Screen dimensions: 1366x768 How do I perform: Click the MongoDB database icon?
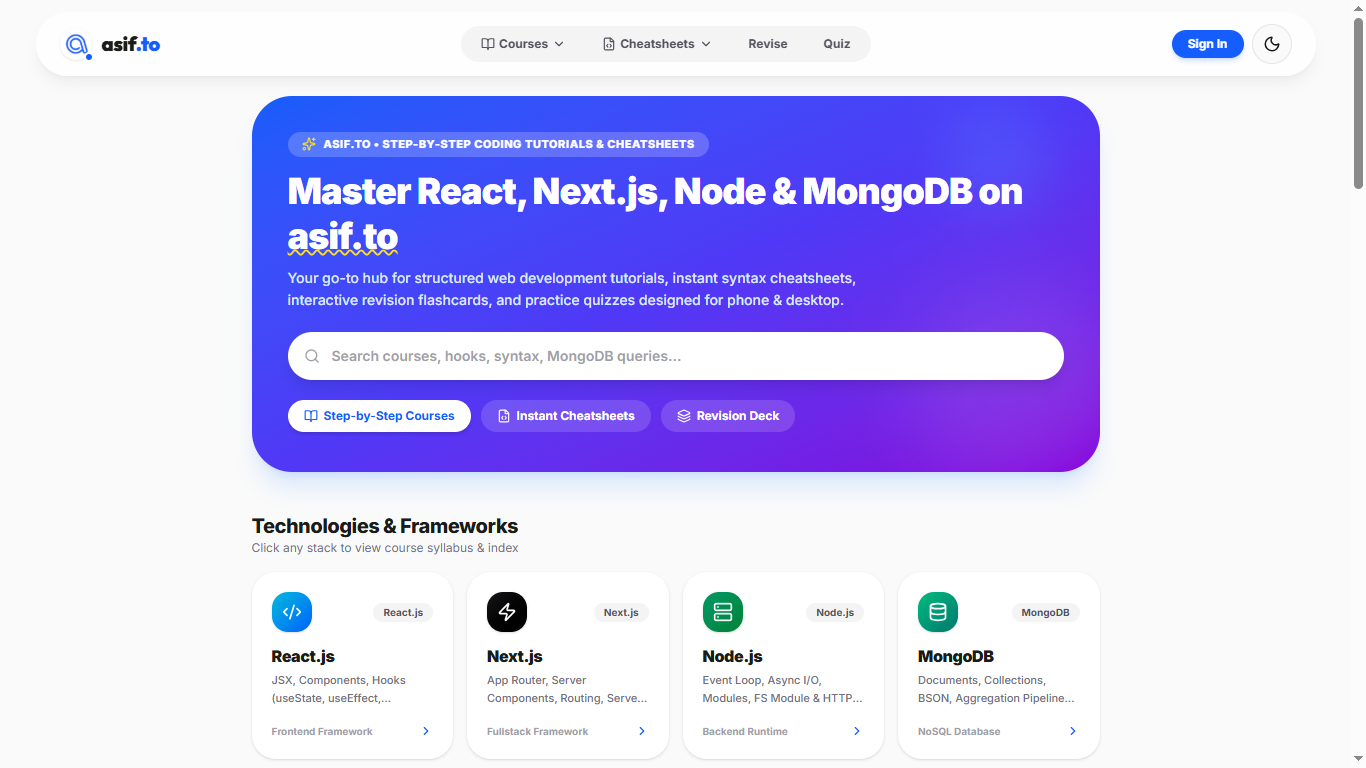point(938,612)
